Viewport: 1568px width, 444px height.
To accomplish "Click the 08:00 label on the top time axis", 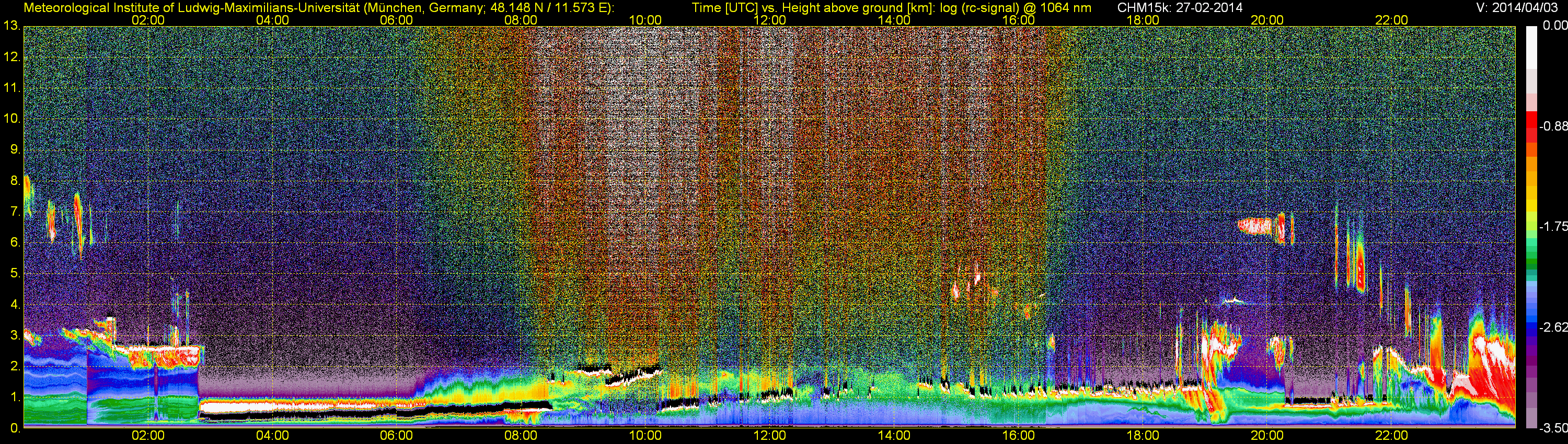I will point(521,20).
